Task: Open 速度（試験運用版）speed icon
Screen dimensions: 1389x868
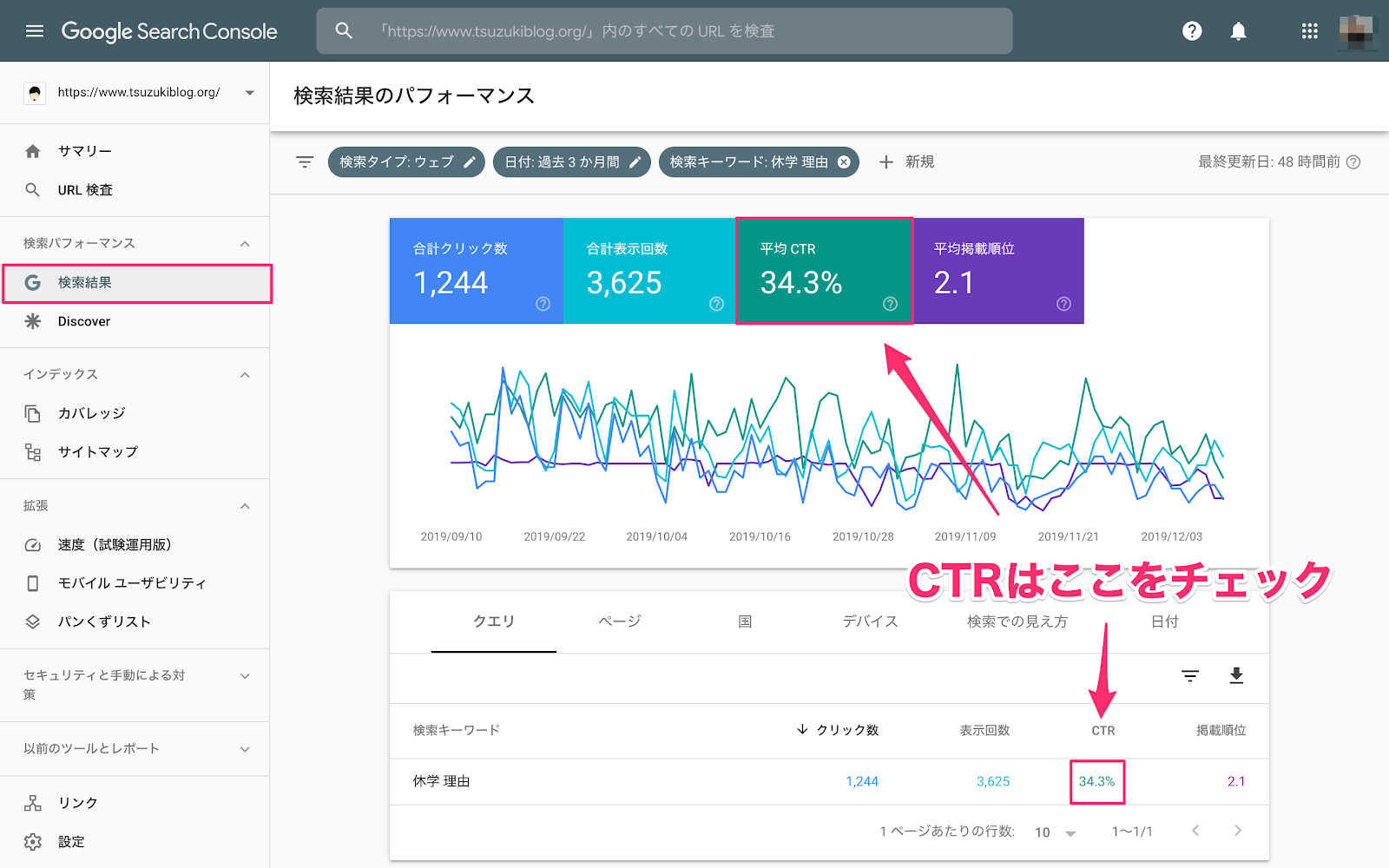Action: point(33,545)
